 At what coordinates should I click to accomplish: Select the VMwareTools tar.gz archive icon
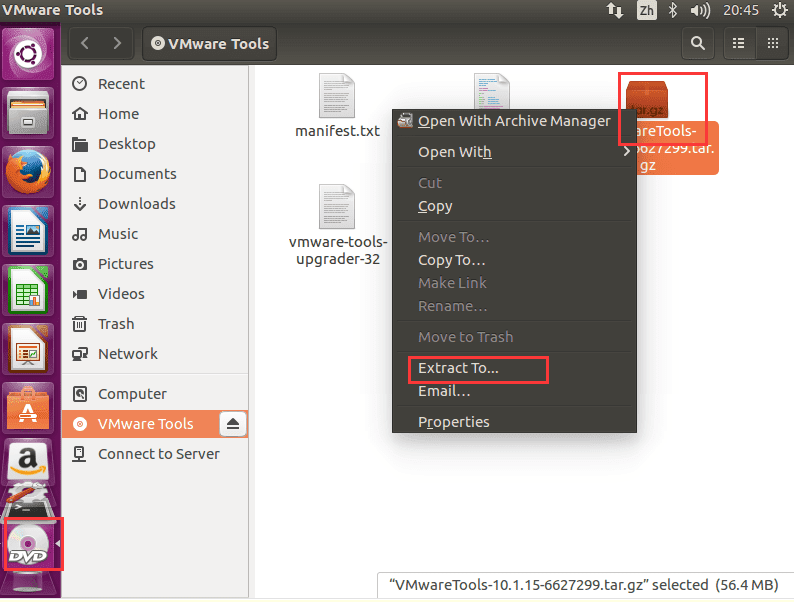click(x=647, y=98)
